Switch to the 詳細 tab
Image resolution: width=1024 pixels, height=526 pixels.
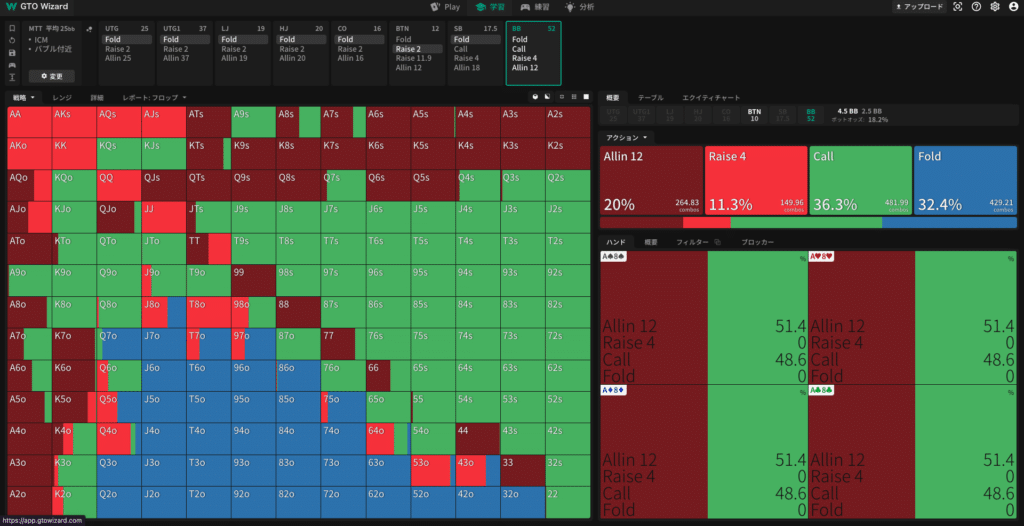(97, 97)
